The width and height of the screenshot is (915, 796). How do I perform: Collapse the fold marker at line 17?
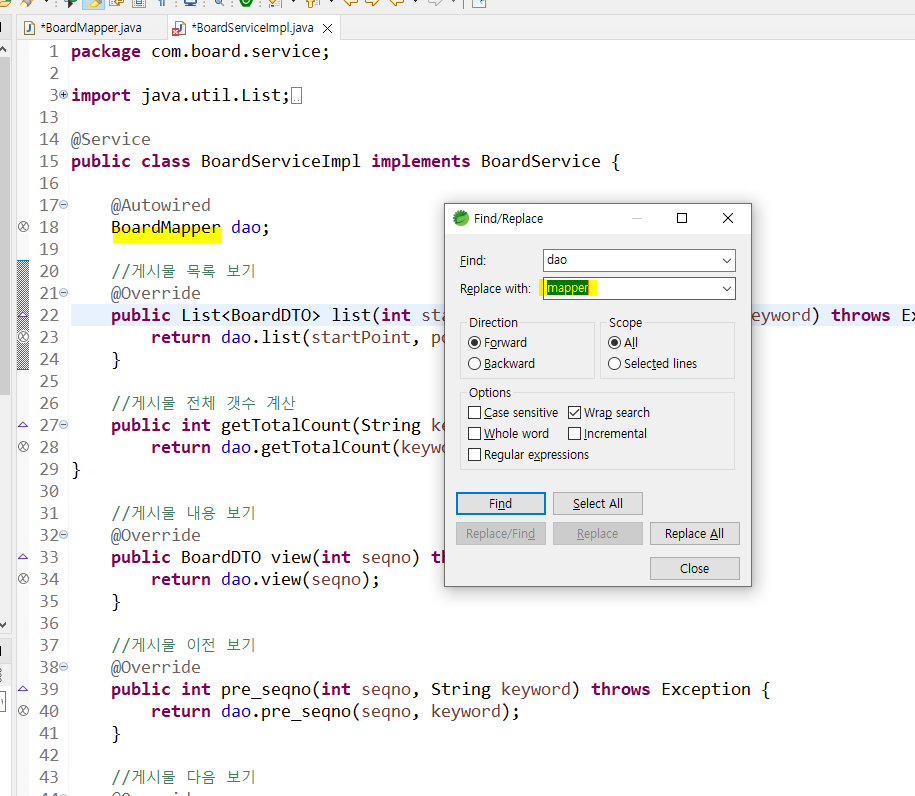point(64,204)
